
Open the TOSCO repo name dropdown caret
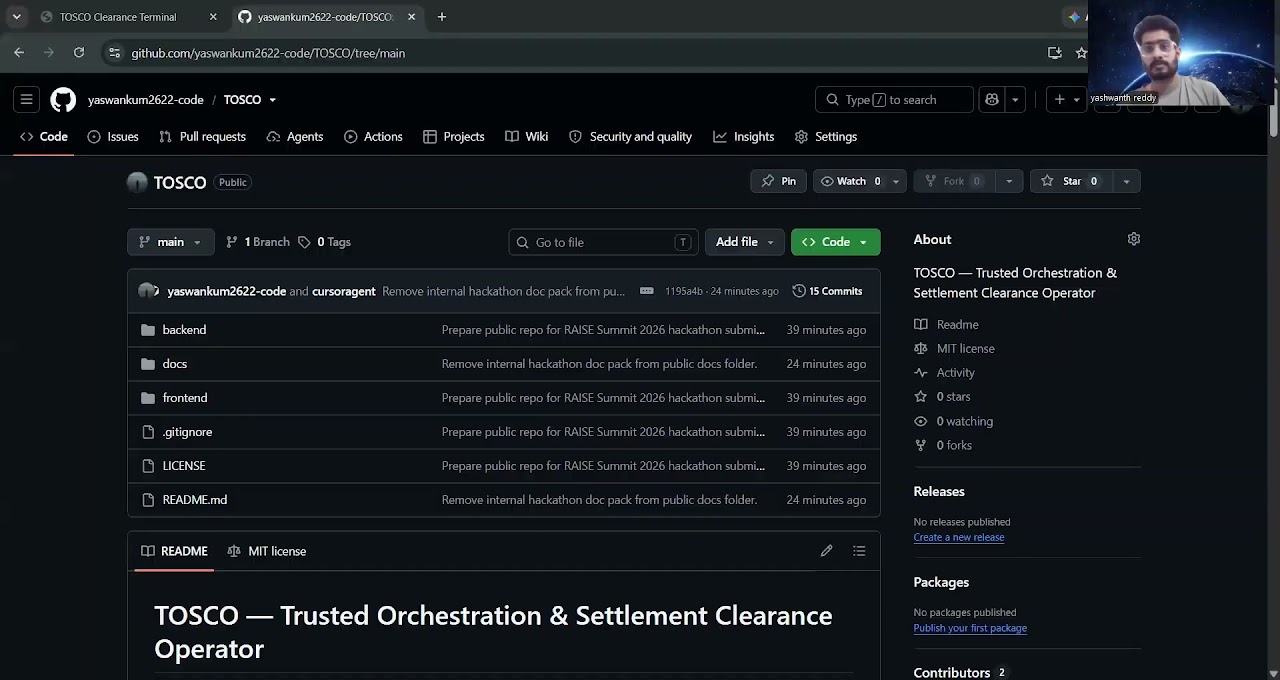pyautogui.click(x=272, y=100)
